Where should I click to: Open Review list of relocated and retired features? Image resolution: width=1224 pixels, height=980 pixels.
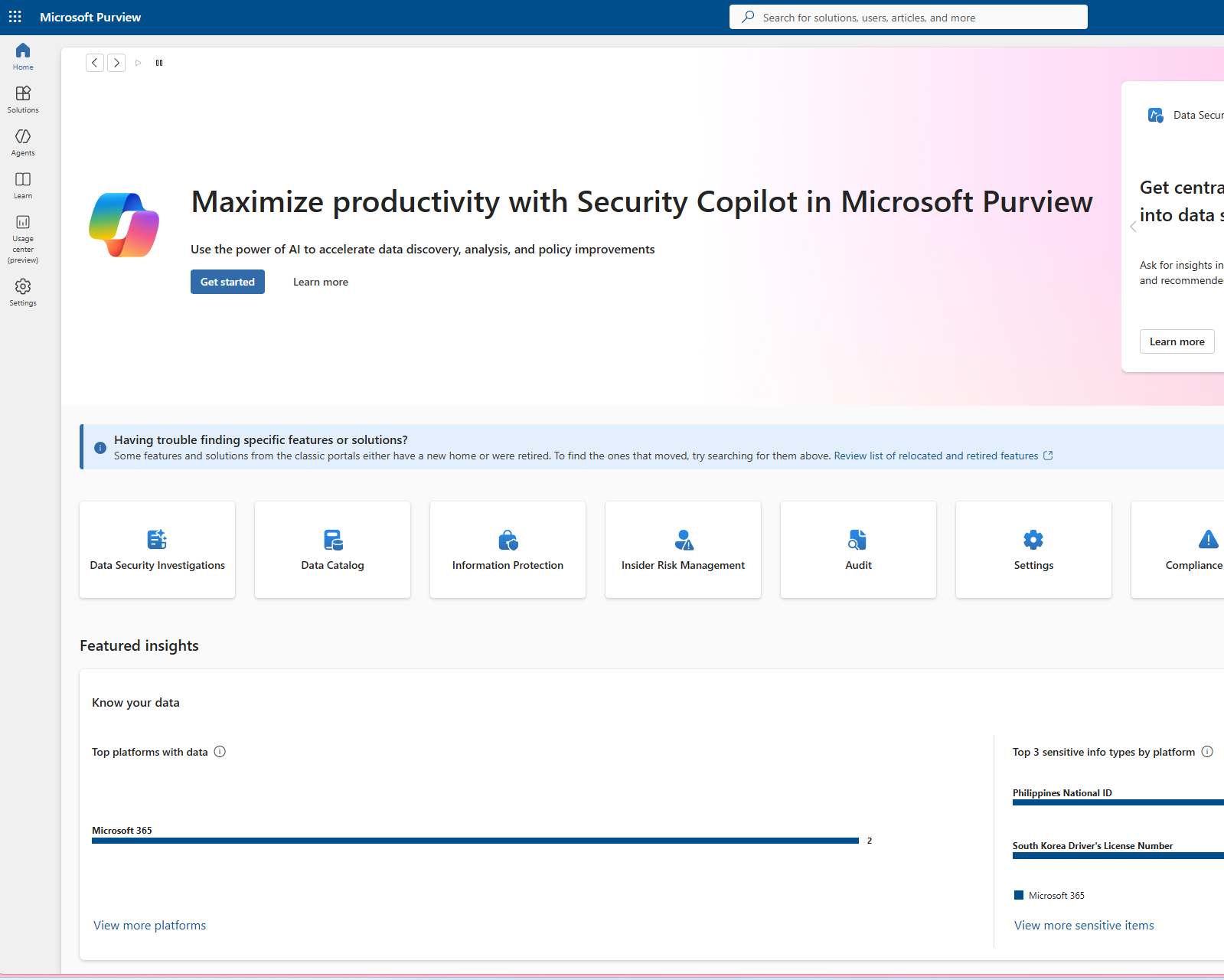coord(936,456)
